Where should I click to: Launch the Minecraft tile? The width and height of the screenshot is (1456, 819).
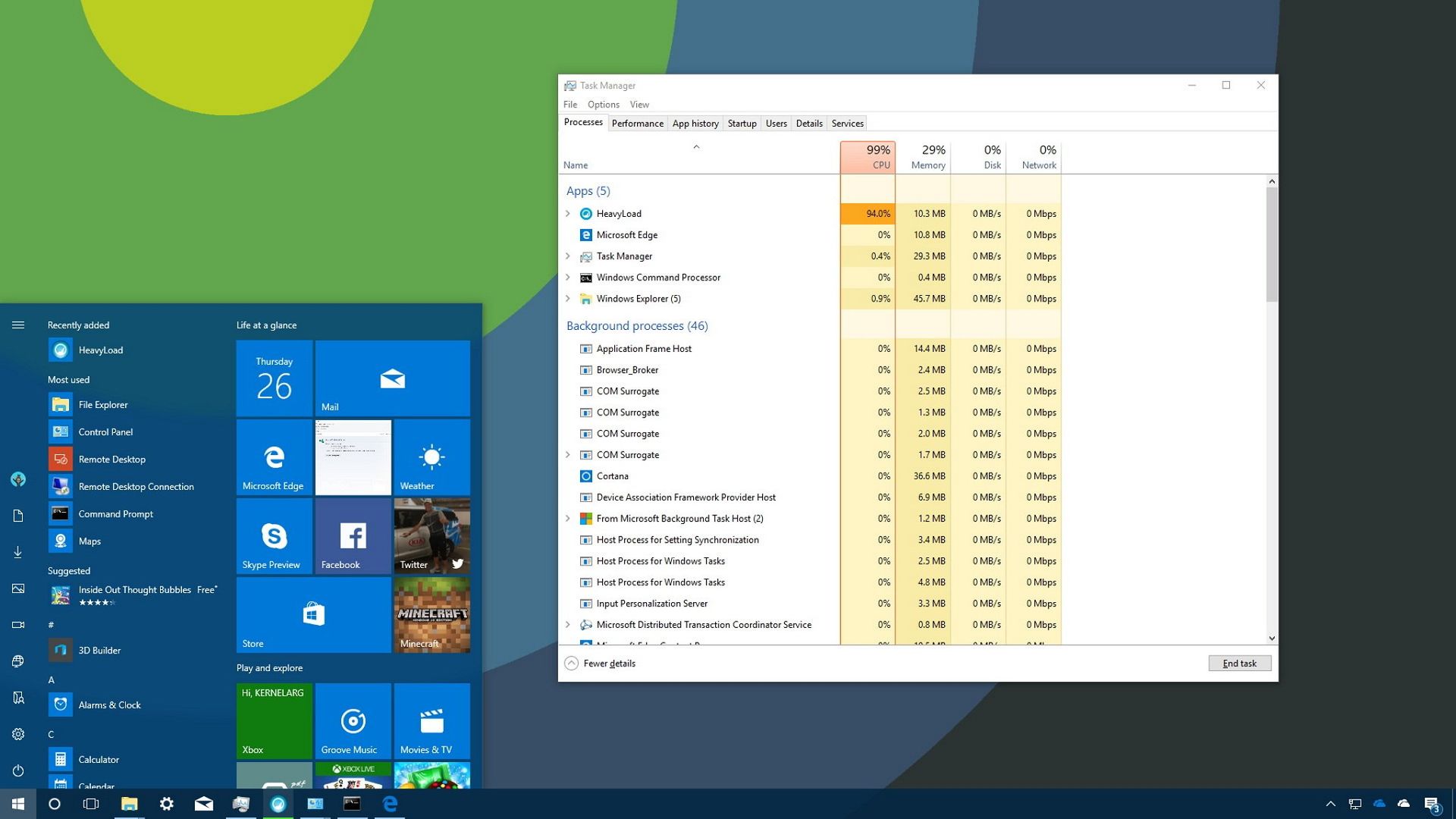[431, 614]
